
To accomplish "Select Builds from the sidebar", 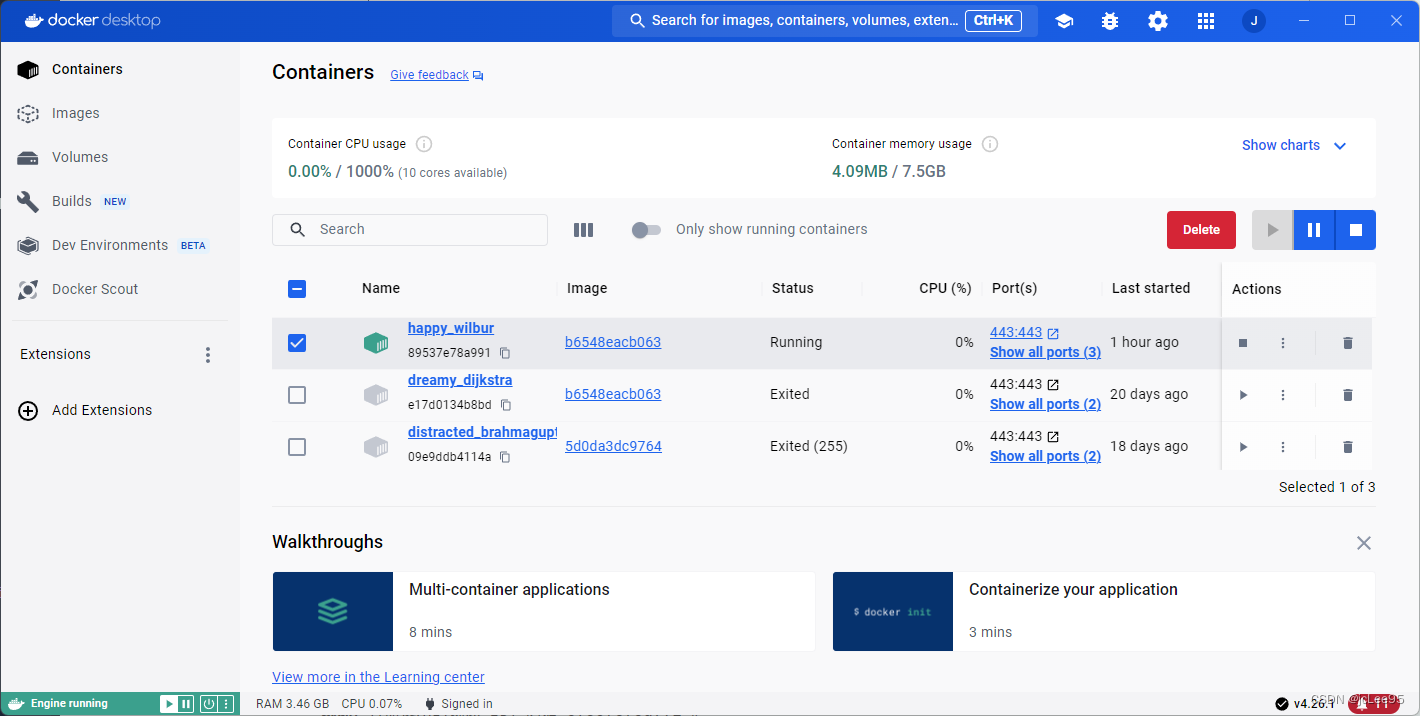I will (72, 201).
